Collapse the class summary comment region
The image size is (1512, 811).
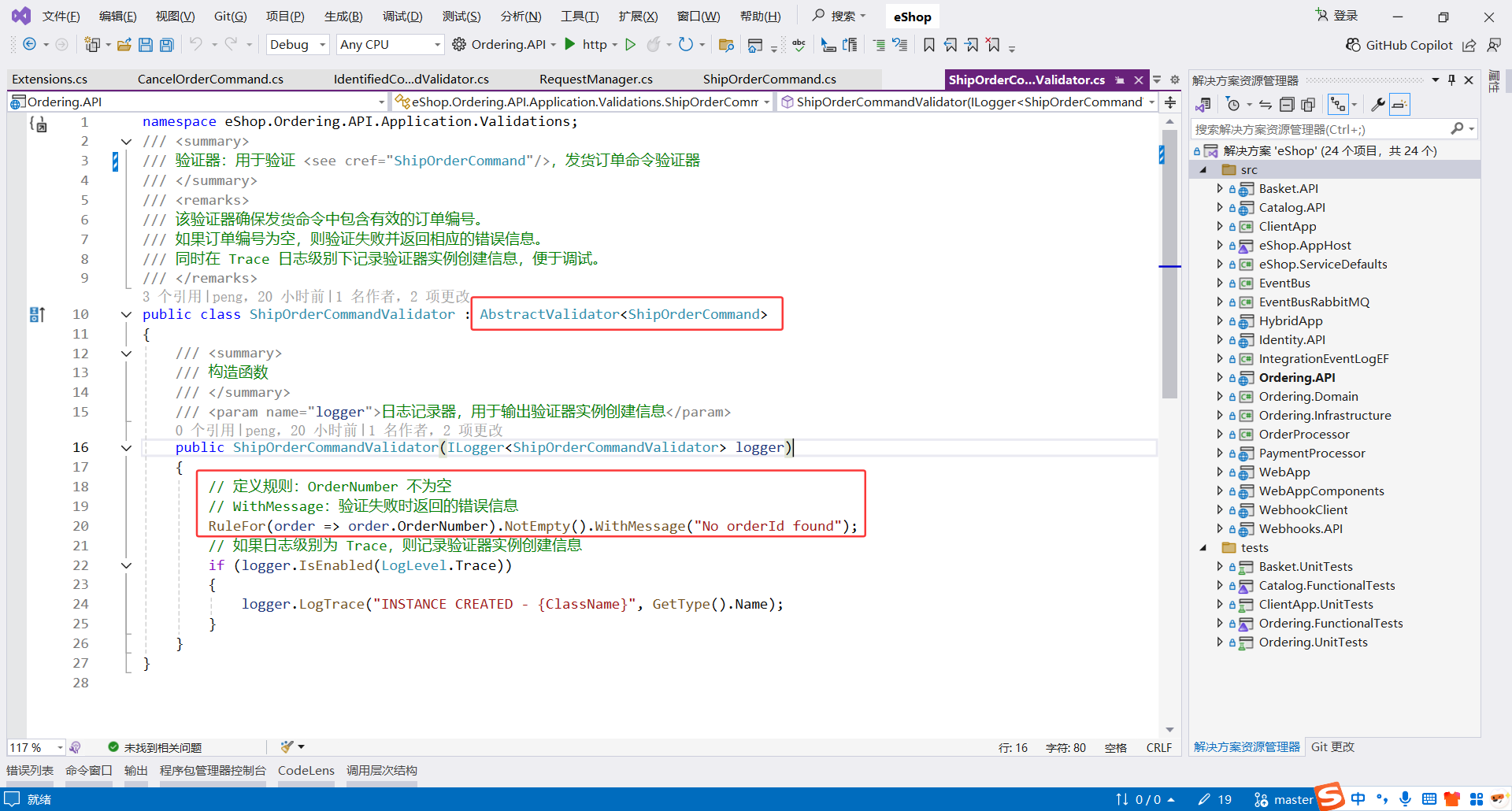tap(126, 141)
